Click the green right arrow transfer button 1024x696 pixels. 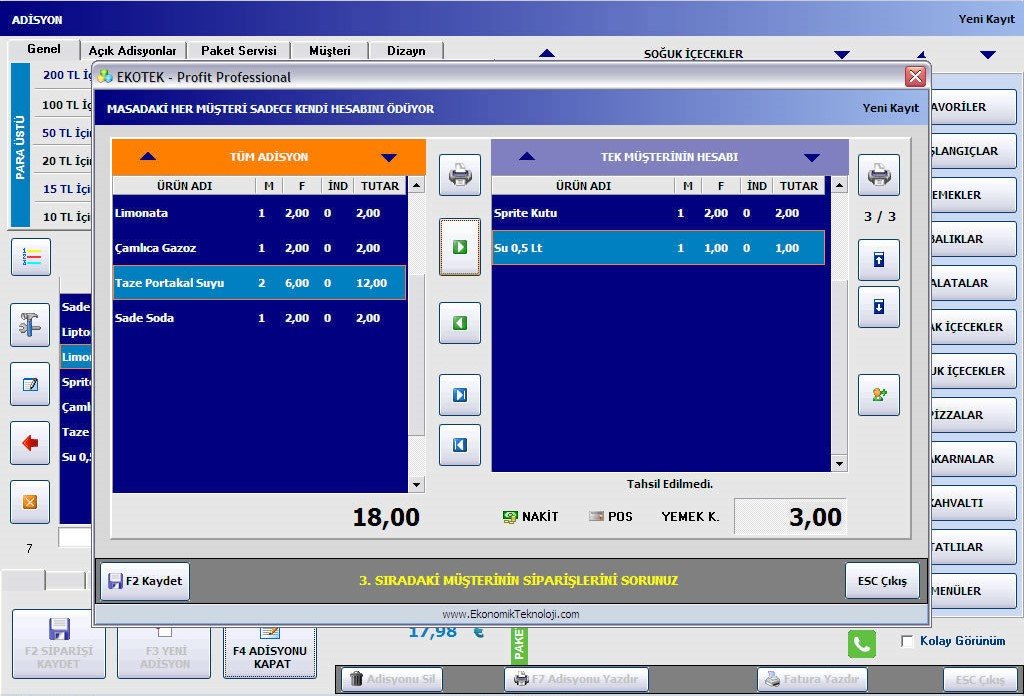tap(460, 246)
